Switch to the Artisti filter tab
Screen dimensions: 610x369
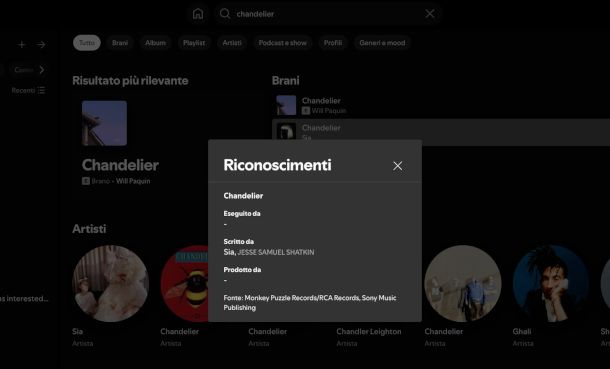tap(232, 43)
